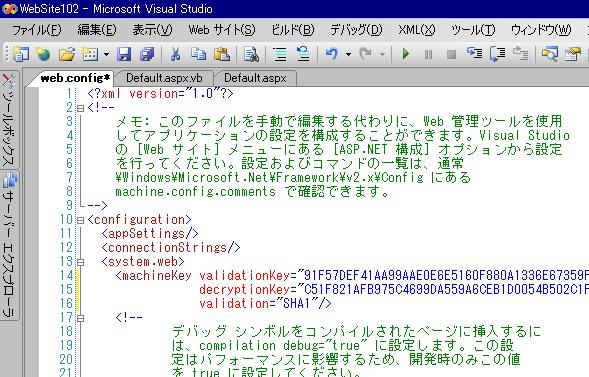
Task: Click the Step Out icon
Action: tap(521, 54)
